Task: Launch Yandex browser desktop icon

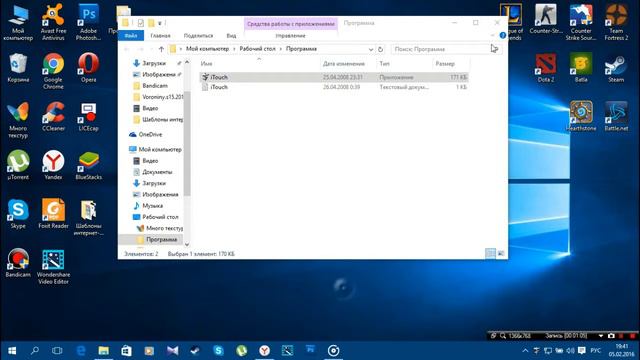Action: click(x=53, y=165)
